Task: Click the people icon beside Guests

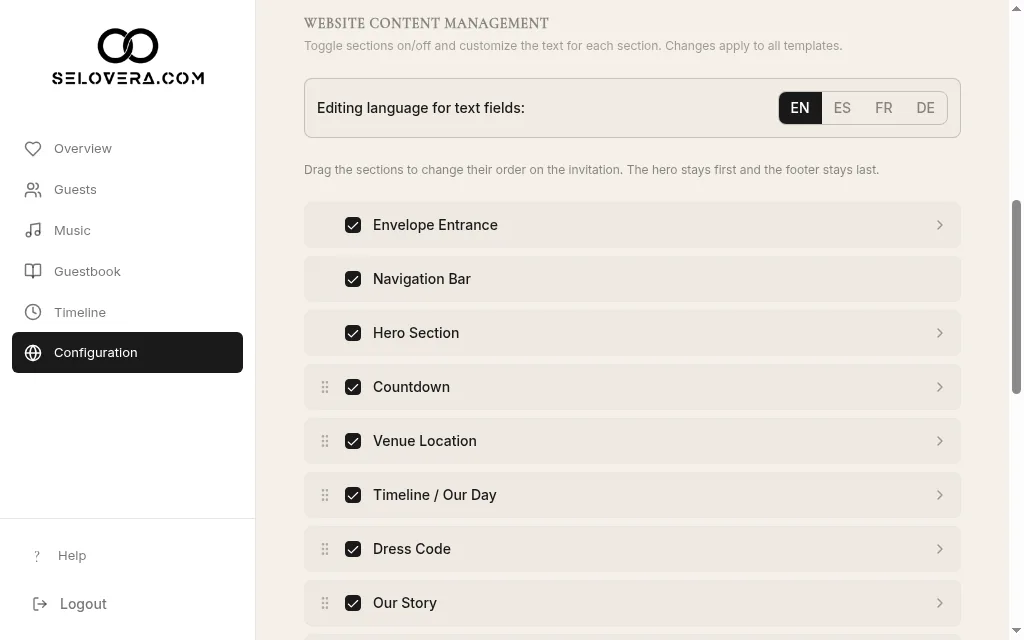Action: (33, 190)
